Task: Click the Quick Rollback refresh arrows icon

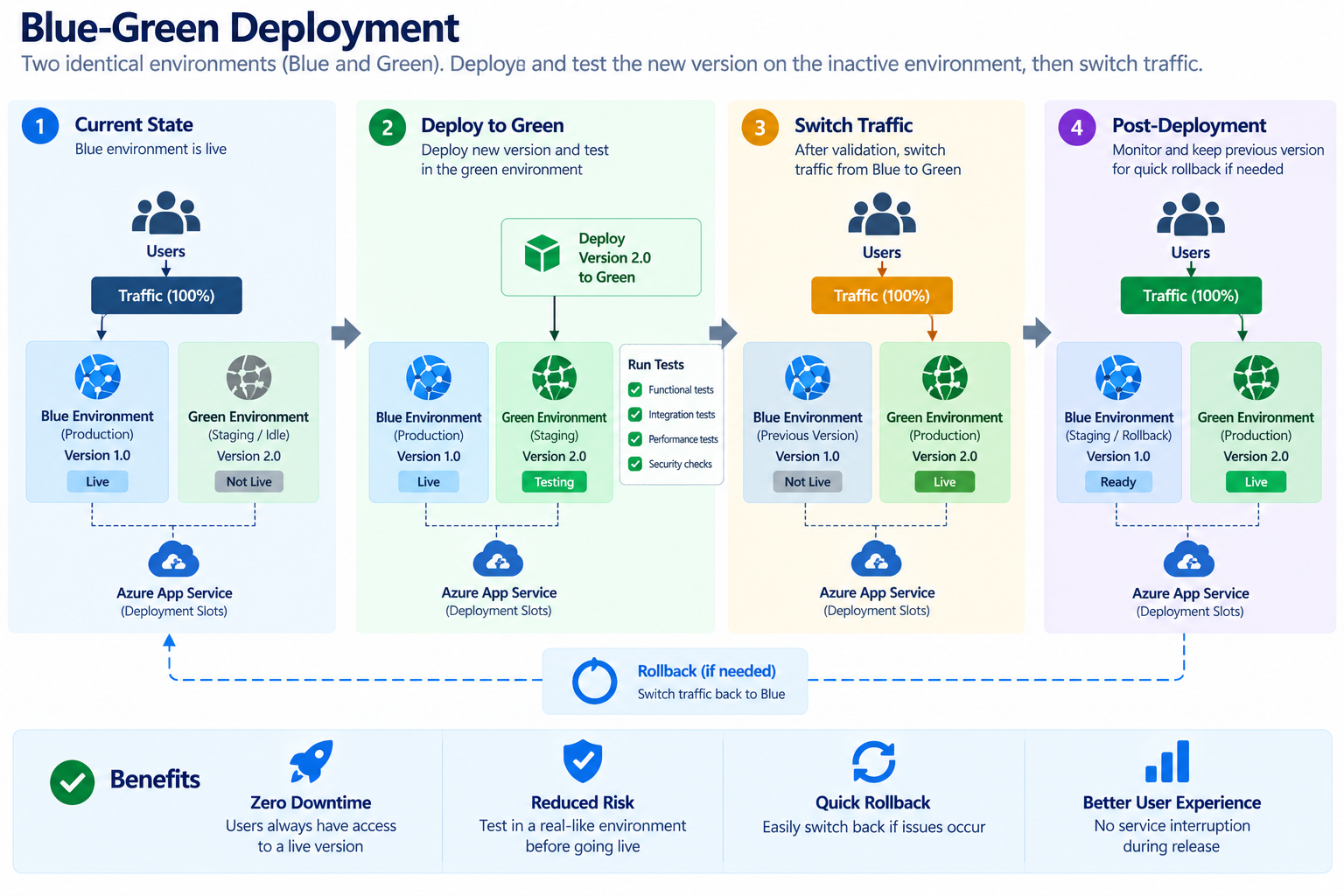Action: pos(874,761)
